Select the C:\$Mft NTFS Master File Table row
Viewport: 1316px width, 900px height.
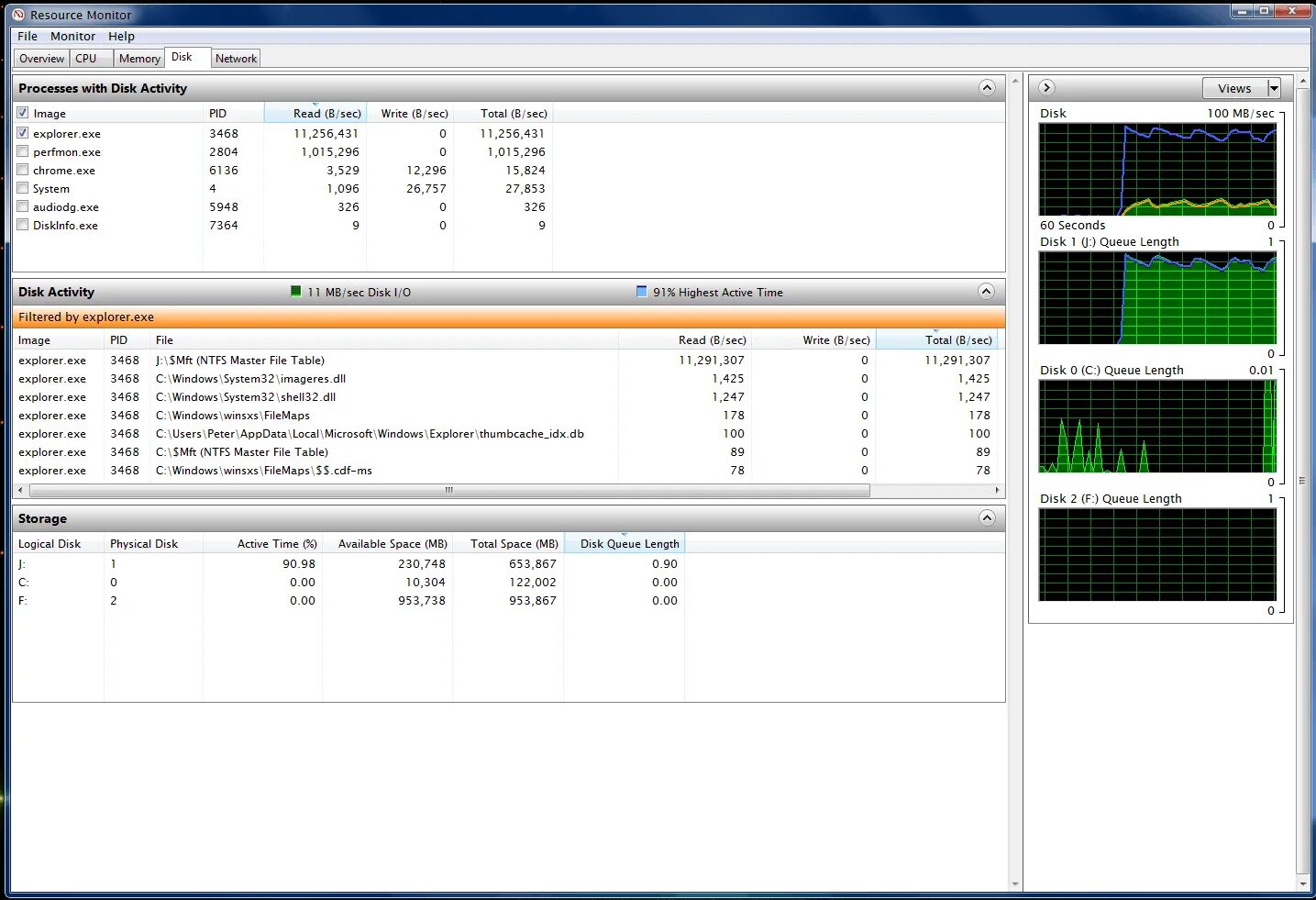(x=504, y=451)
